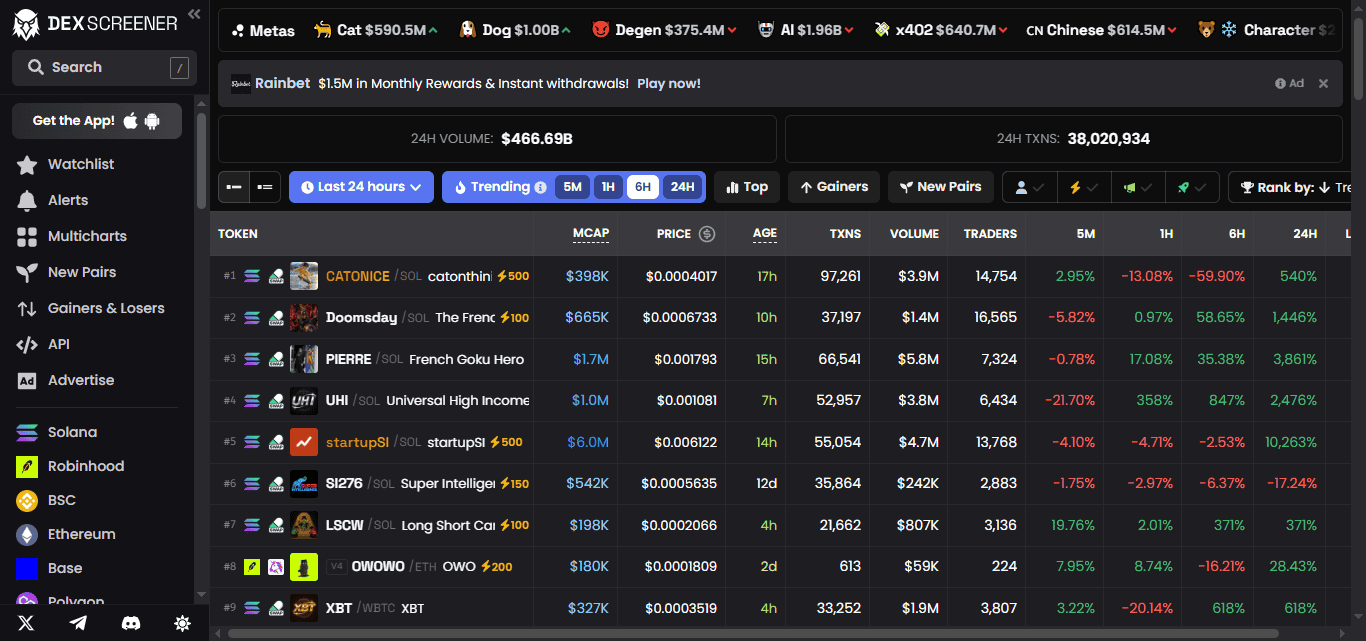Image resolution: width=1366 pixels, height=641 pixels.
Task: Set the Trending period to 5M
Action: click(x=572, y=187)
